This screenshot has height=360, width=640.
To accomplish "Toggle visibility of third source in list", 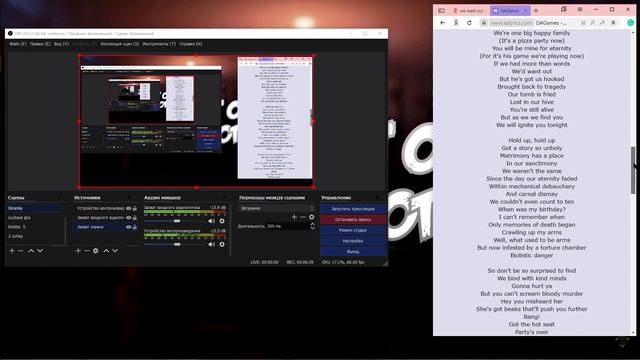I will [x=129, y=227].
